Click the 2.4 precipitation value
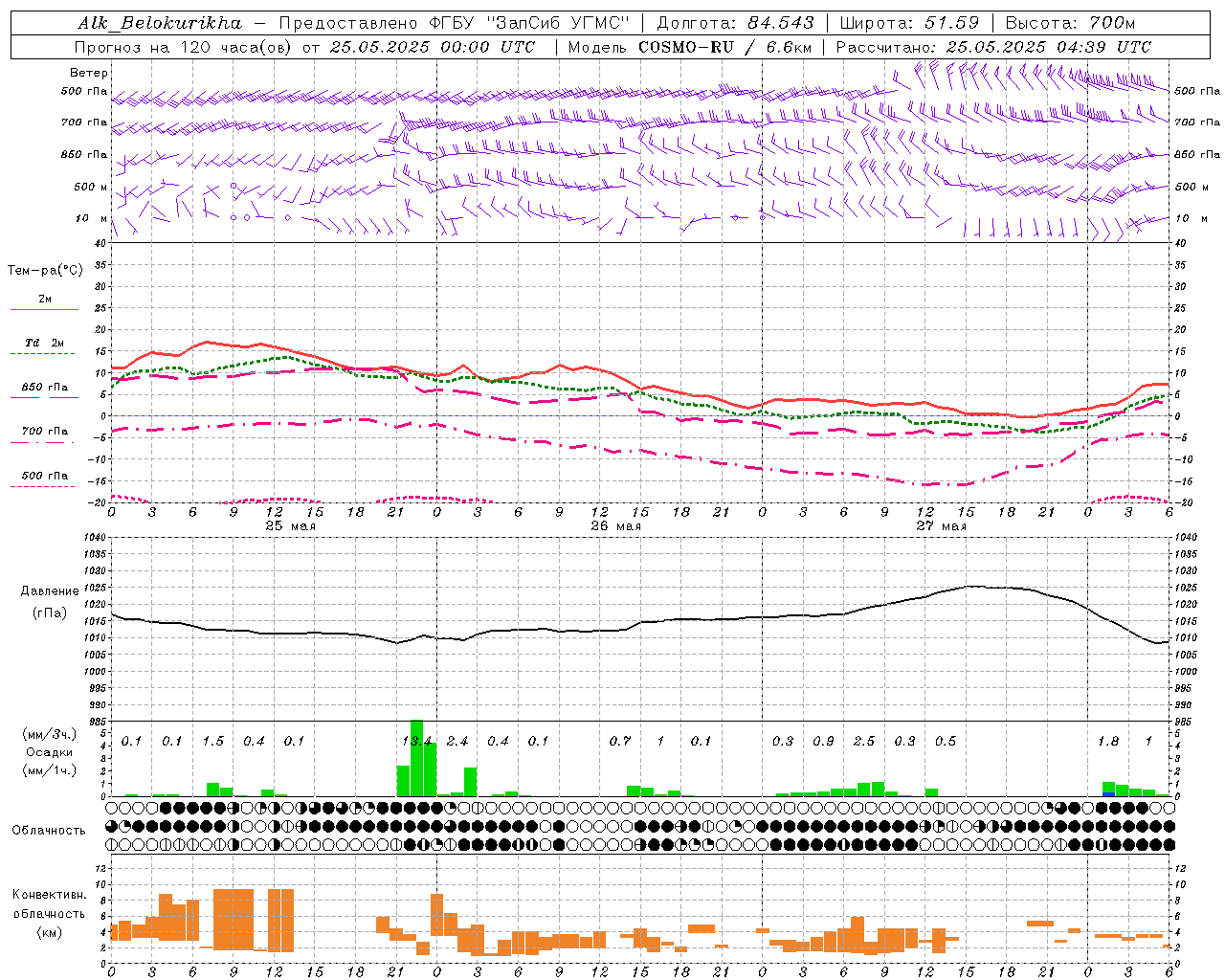 (x=457, y=742)
